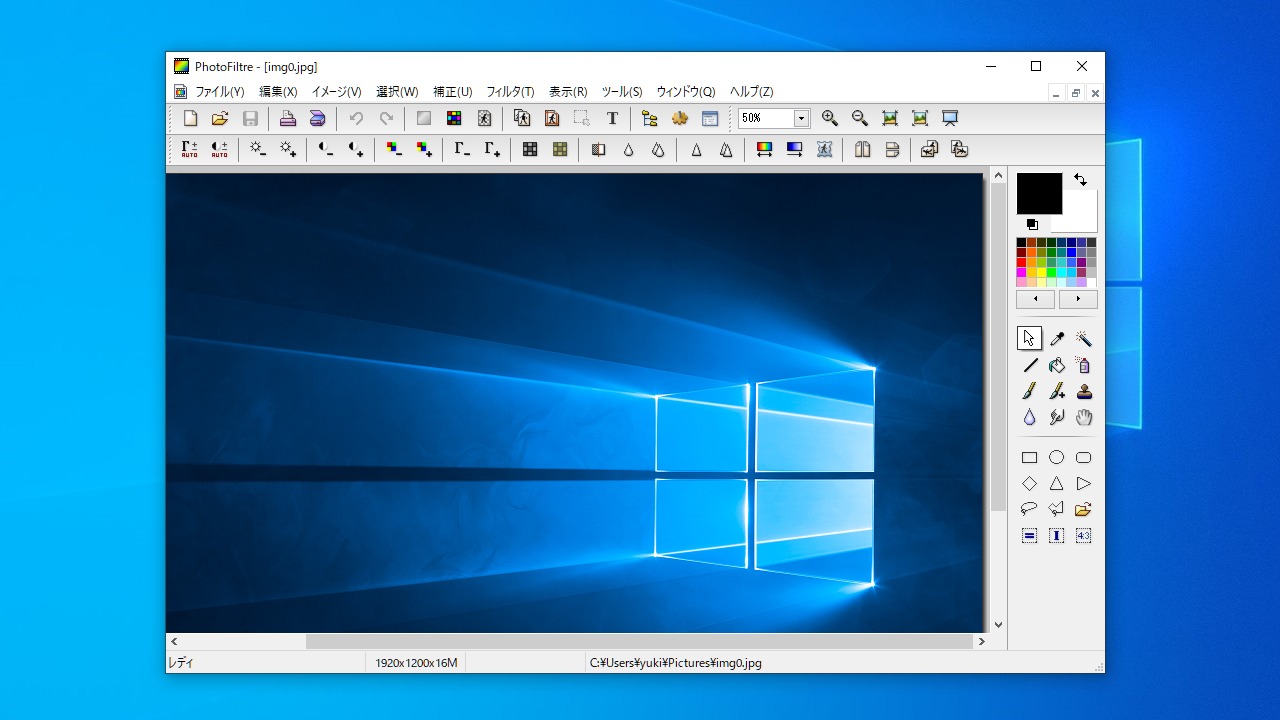This screenshot has width=1280, height=720.
Task: Choose the Ellipse selection shape
Action: 1056,458
